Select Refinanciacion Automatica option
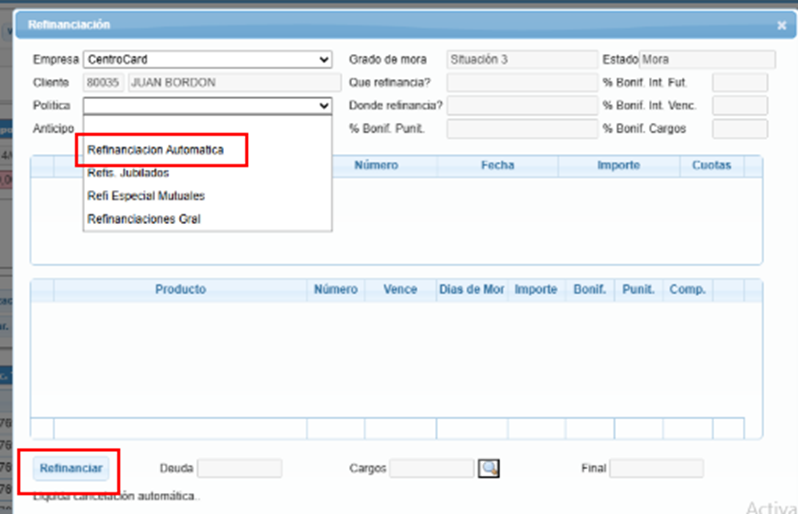Image resolution: width=798 pixels, height=514 pixels. [x=155, y=150]
